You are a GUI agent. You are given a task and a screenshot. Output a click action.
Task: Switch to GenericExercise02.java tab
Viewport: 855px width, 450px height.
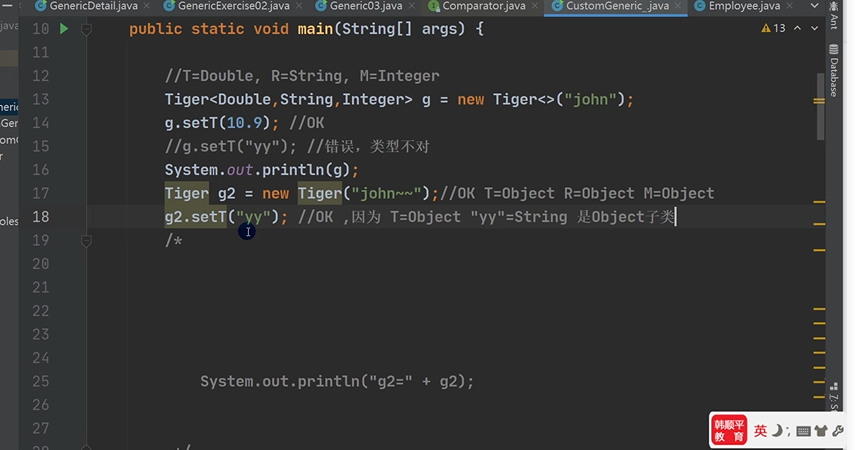[233, 6]
